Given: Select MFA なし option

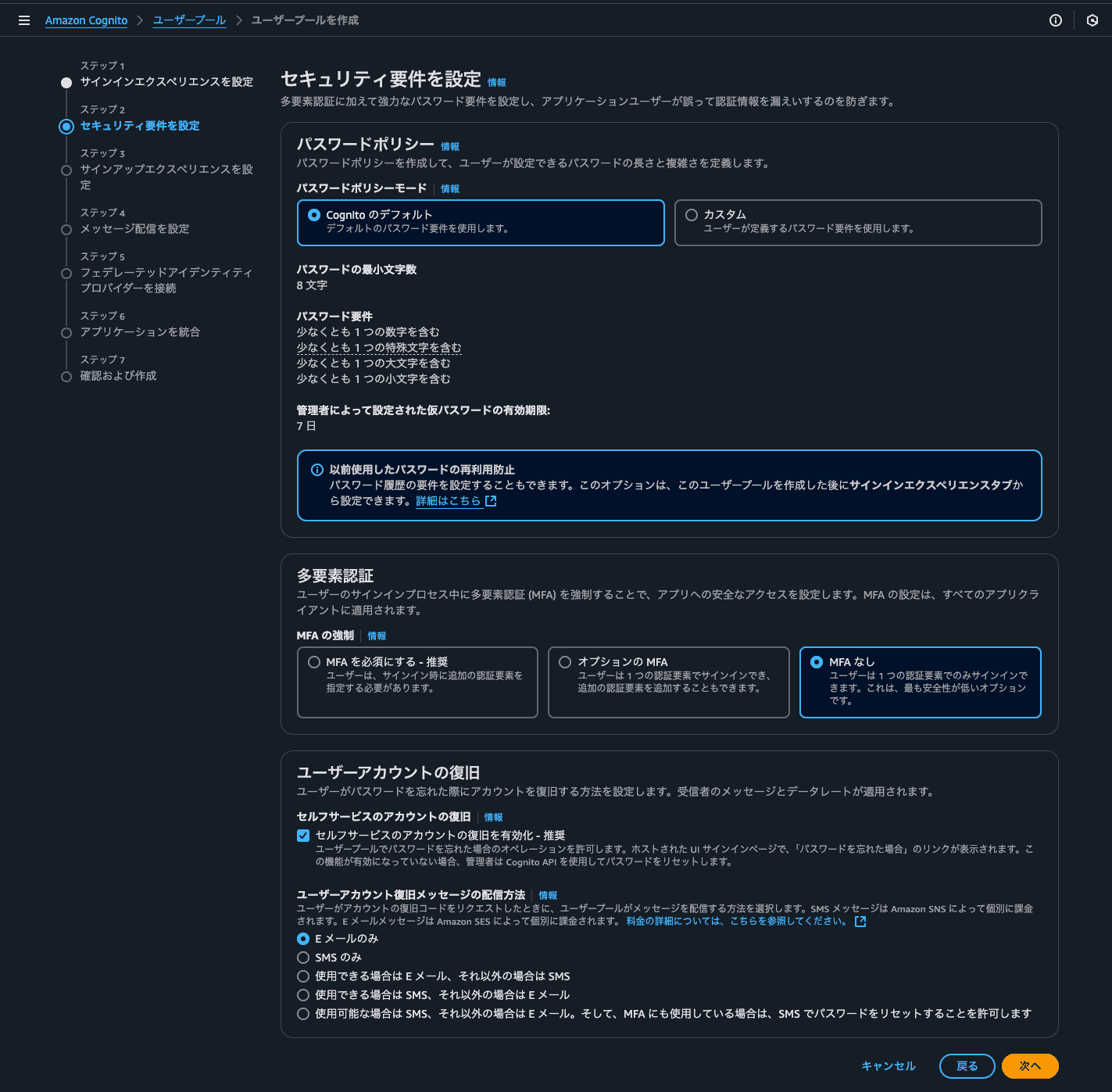Looking at the screenshot, I should pyautogui.click(x=921, y=682).
